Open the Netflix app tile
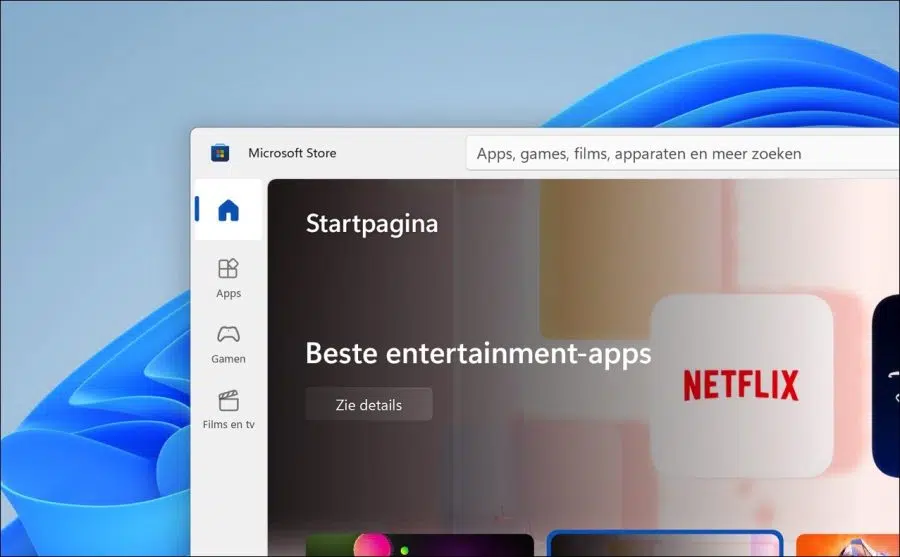 (x=741, y=385)
